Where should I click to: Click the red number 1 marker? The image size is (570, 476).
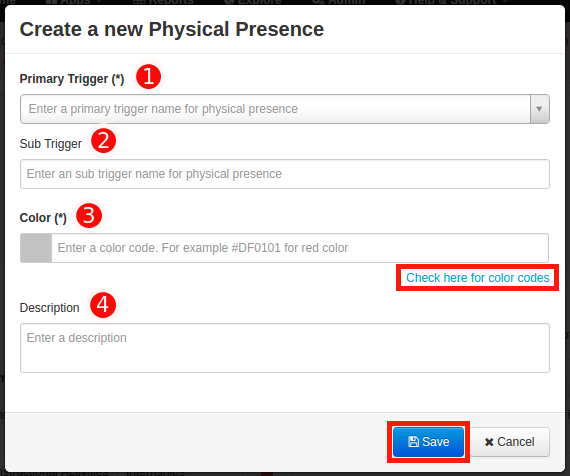[148, 77]
